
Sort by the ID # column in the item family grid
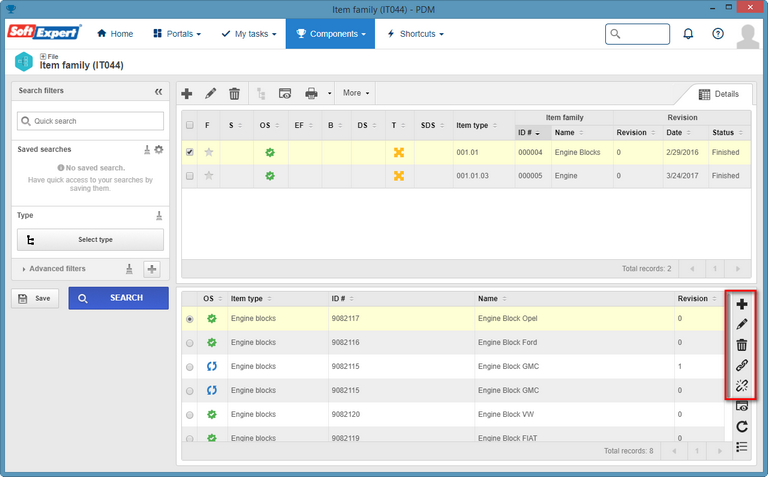(529, 133)
